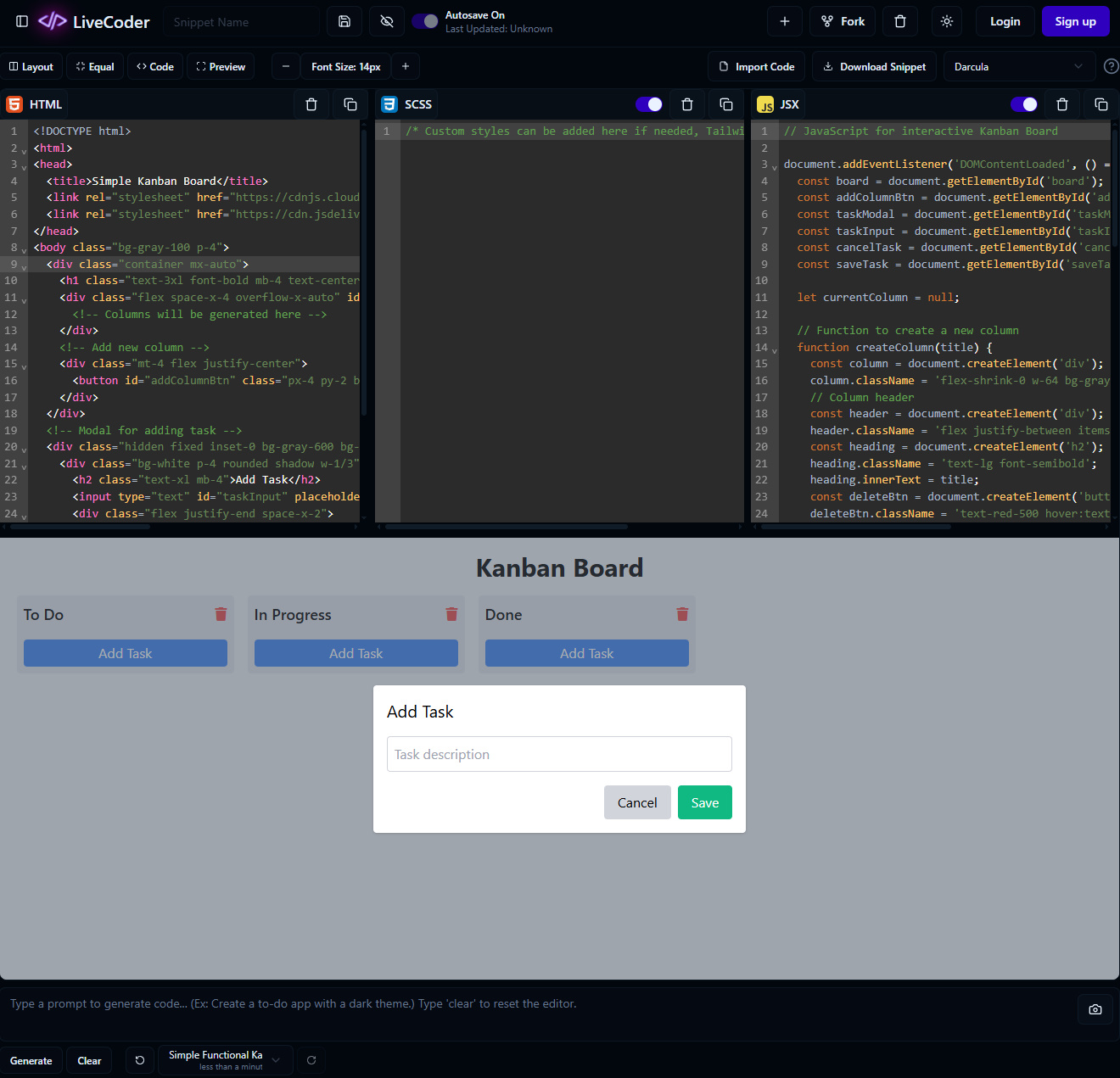This screenshot has height=1078, width=1120.
Task: Switch to Preview view
Action: 221,66
